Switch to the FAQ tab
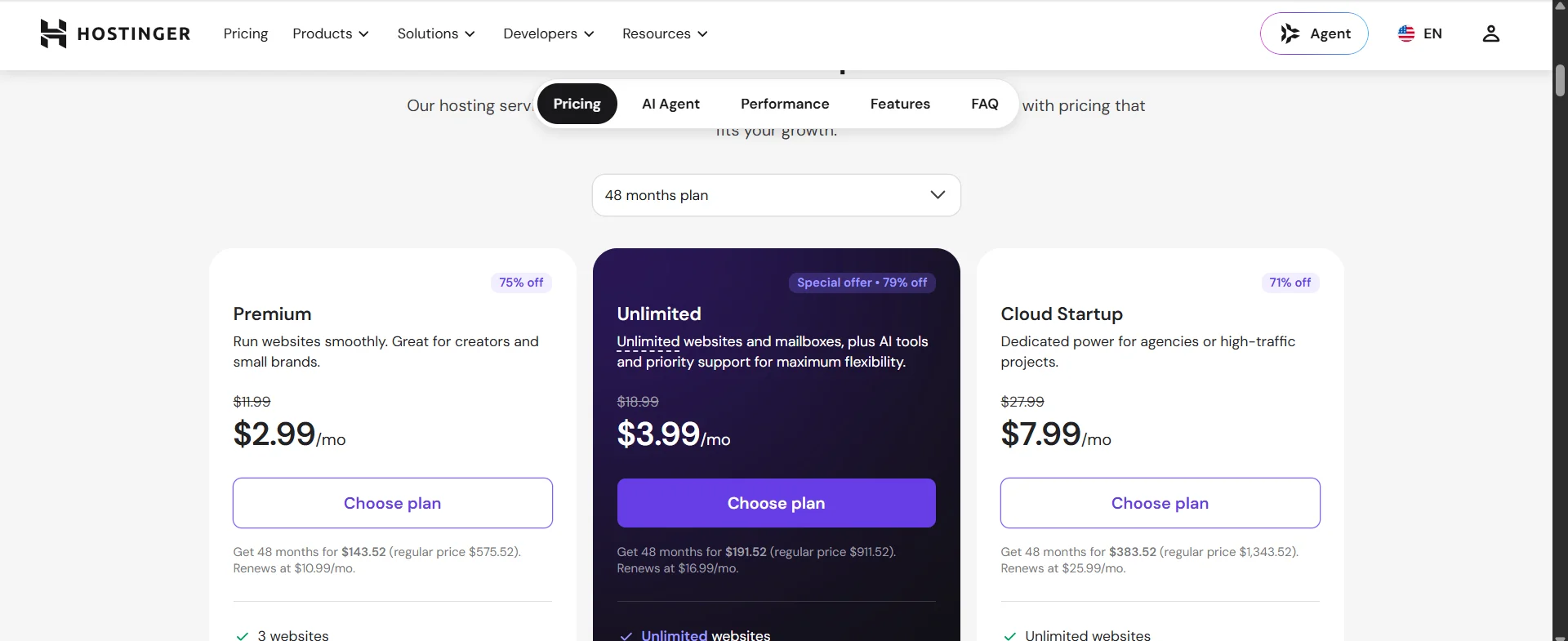 click(x=985, y=104)
